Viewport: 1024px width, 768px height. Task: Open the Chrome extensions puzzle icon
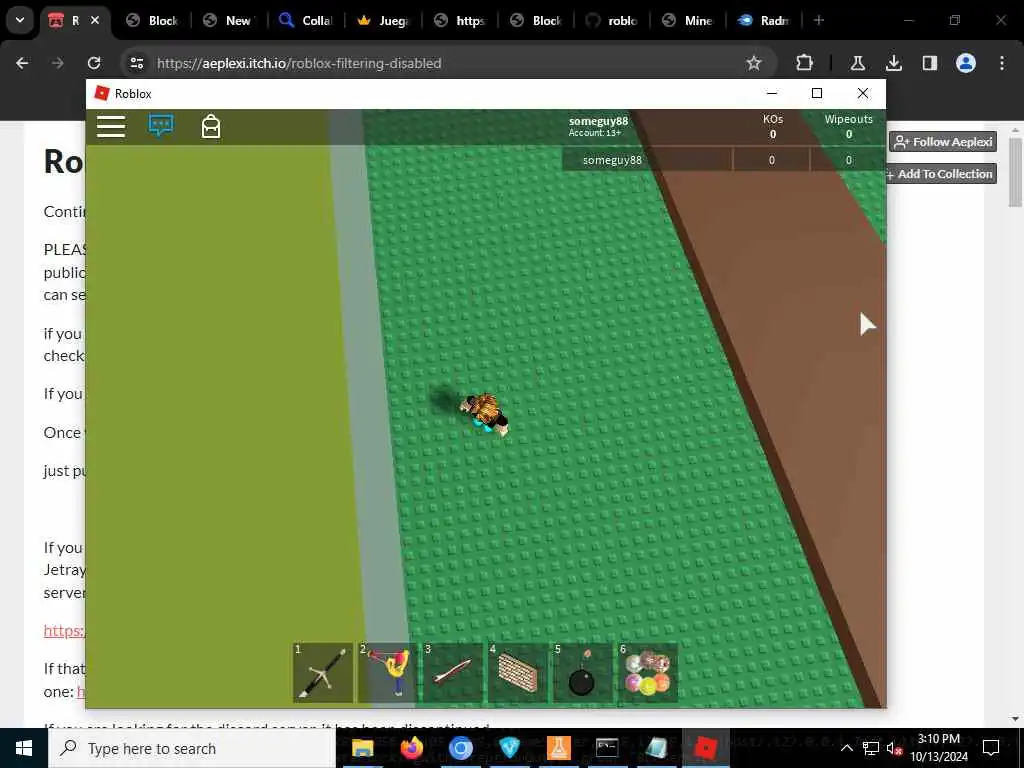click(x=805, y=63)
